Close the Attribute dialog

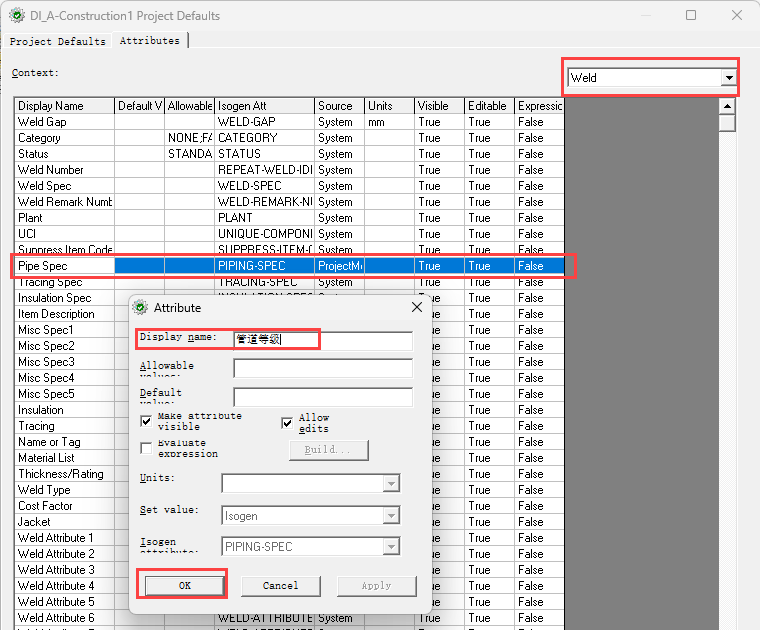tap(416, 308)
